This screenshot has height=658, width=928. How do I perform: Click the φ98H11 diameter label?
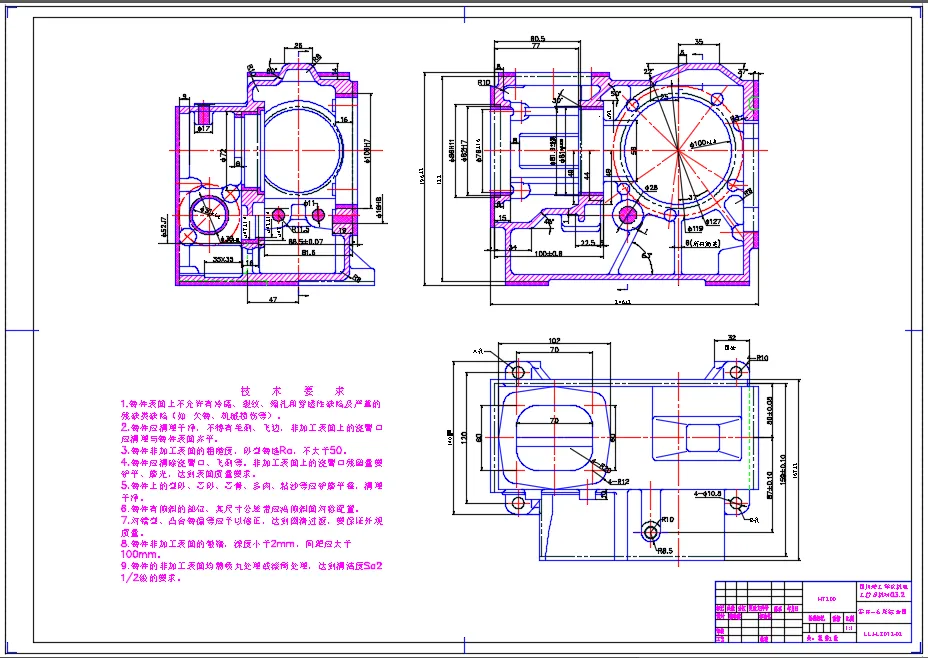[x=453, y=151]
